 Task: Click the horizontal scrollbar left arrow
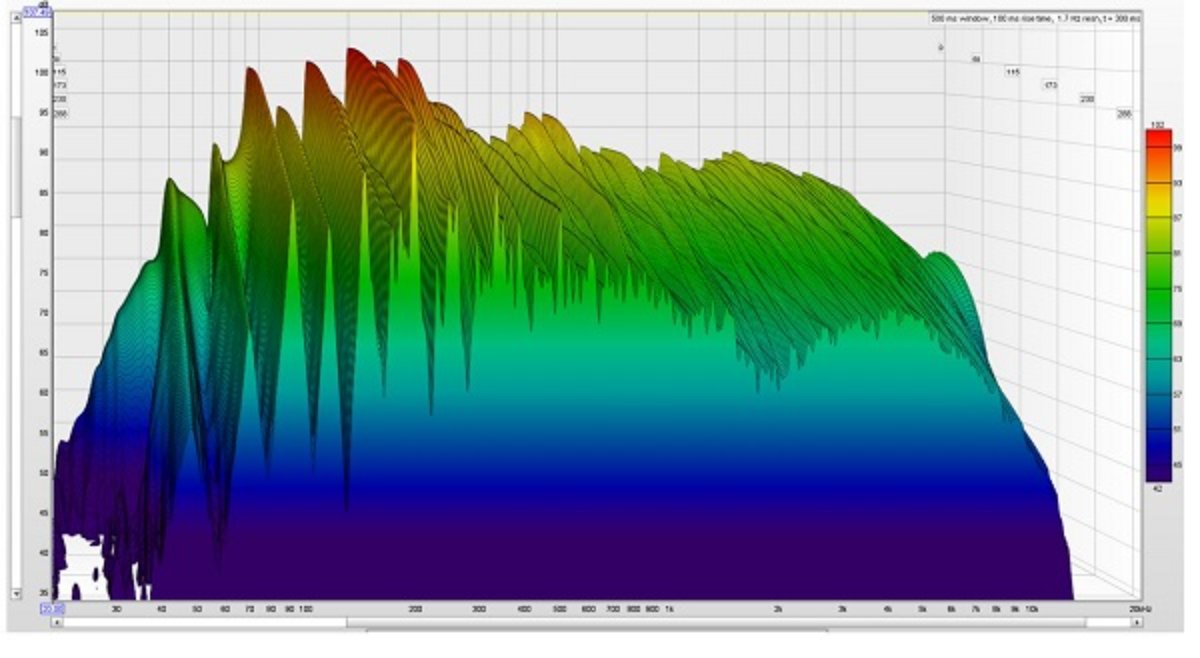tap(57, 622)
